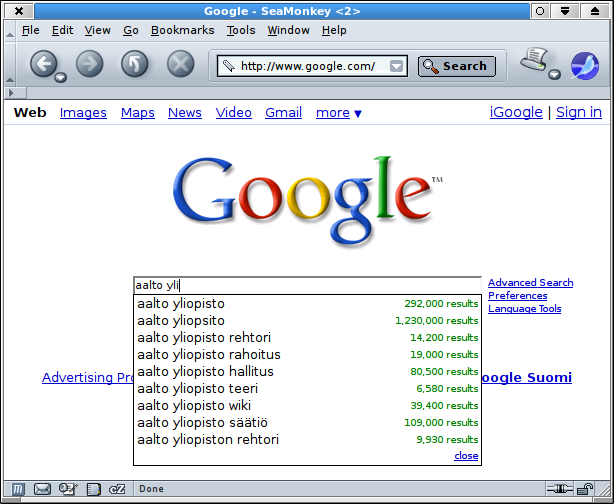The width and height of the screenshot is (614, 504).
Task: Open the Bookmarks menu
Action: (182, 30)
